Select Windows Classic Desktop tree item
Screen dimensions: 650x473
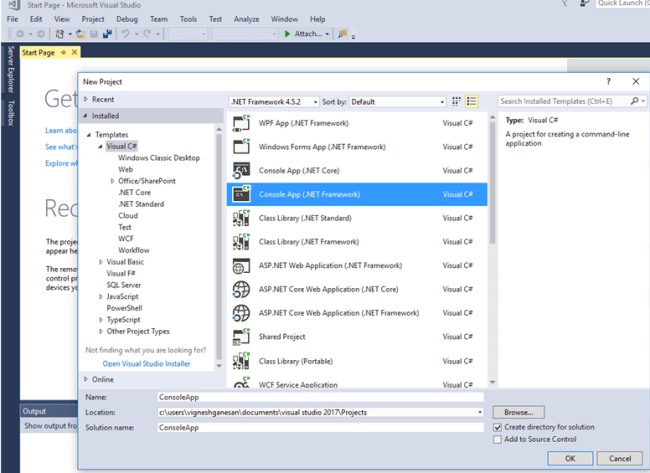point(159,158)
